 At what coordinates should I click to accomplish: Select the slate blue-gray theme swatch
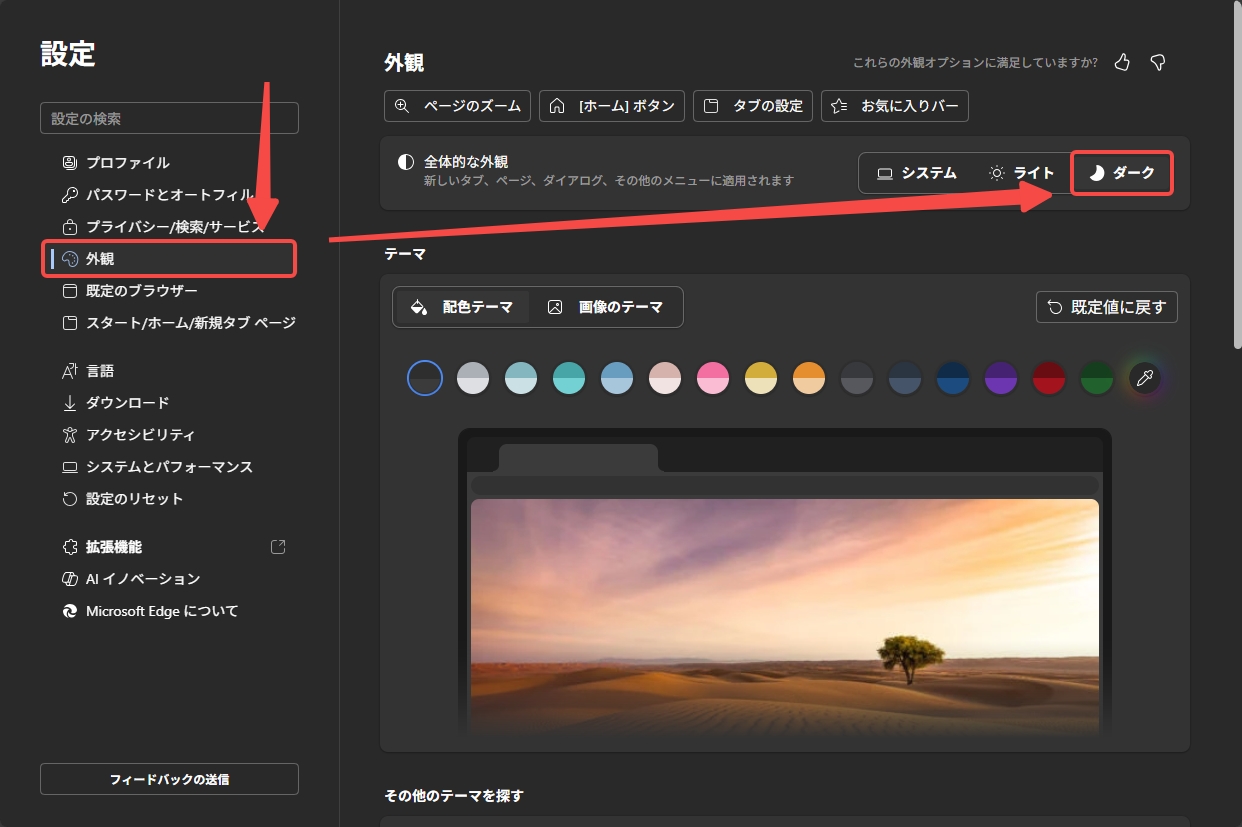pyautogui.click(x=905, y=378)
